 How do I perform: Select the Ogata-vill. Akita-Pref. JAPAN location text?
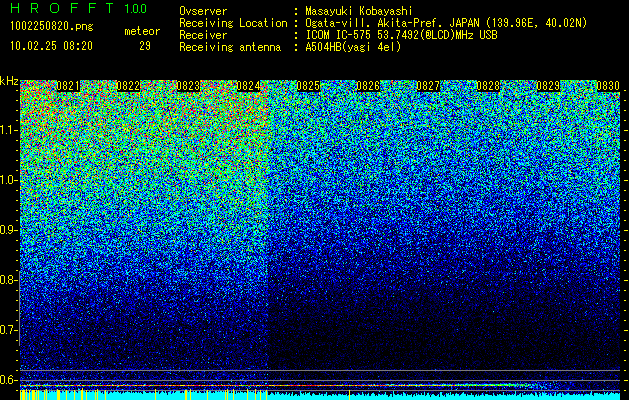446,23
